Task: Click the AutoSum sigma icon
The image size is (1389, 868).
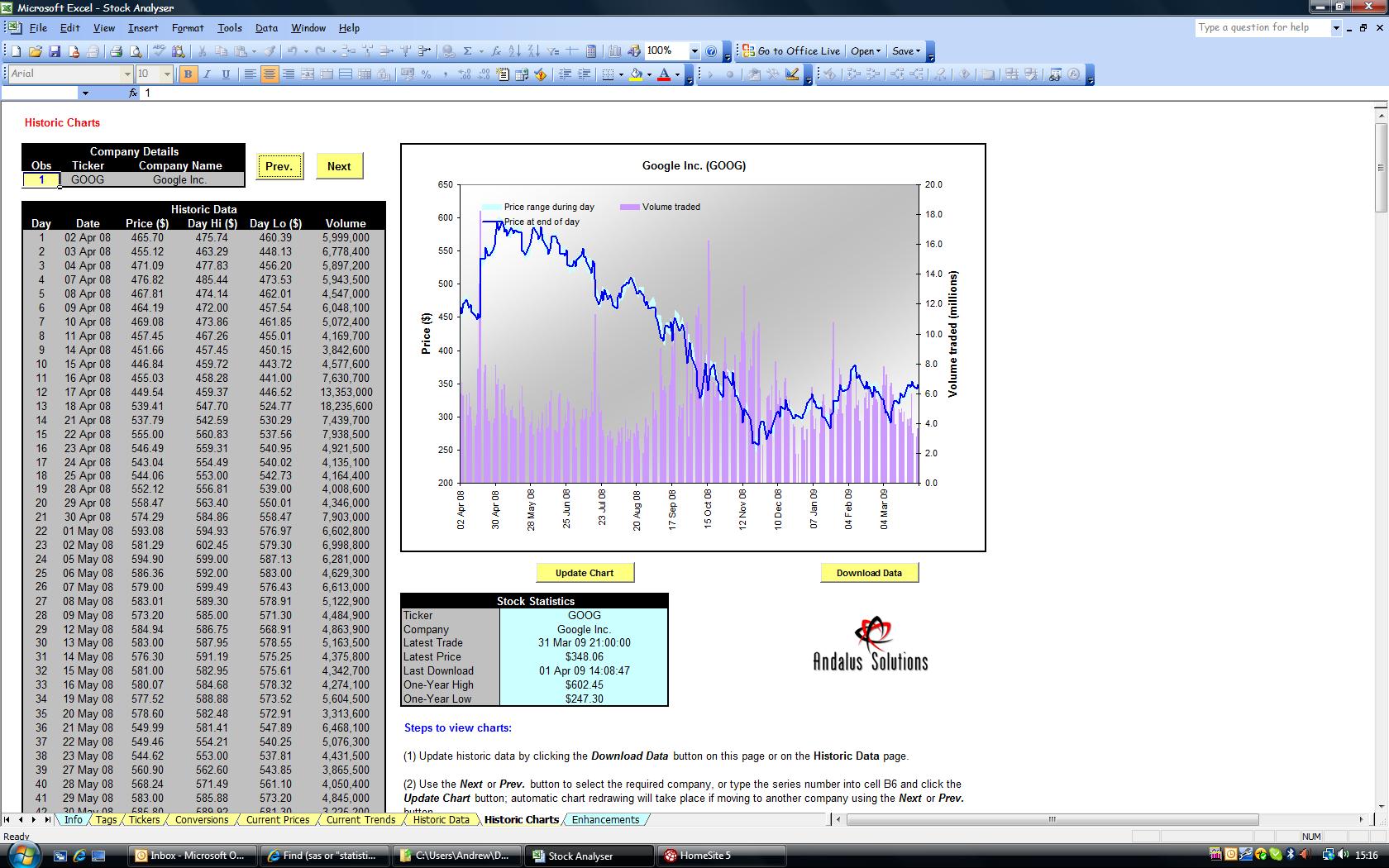Action: pos(468,51)
